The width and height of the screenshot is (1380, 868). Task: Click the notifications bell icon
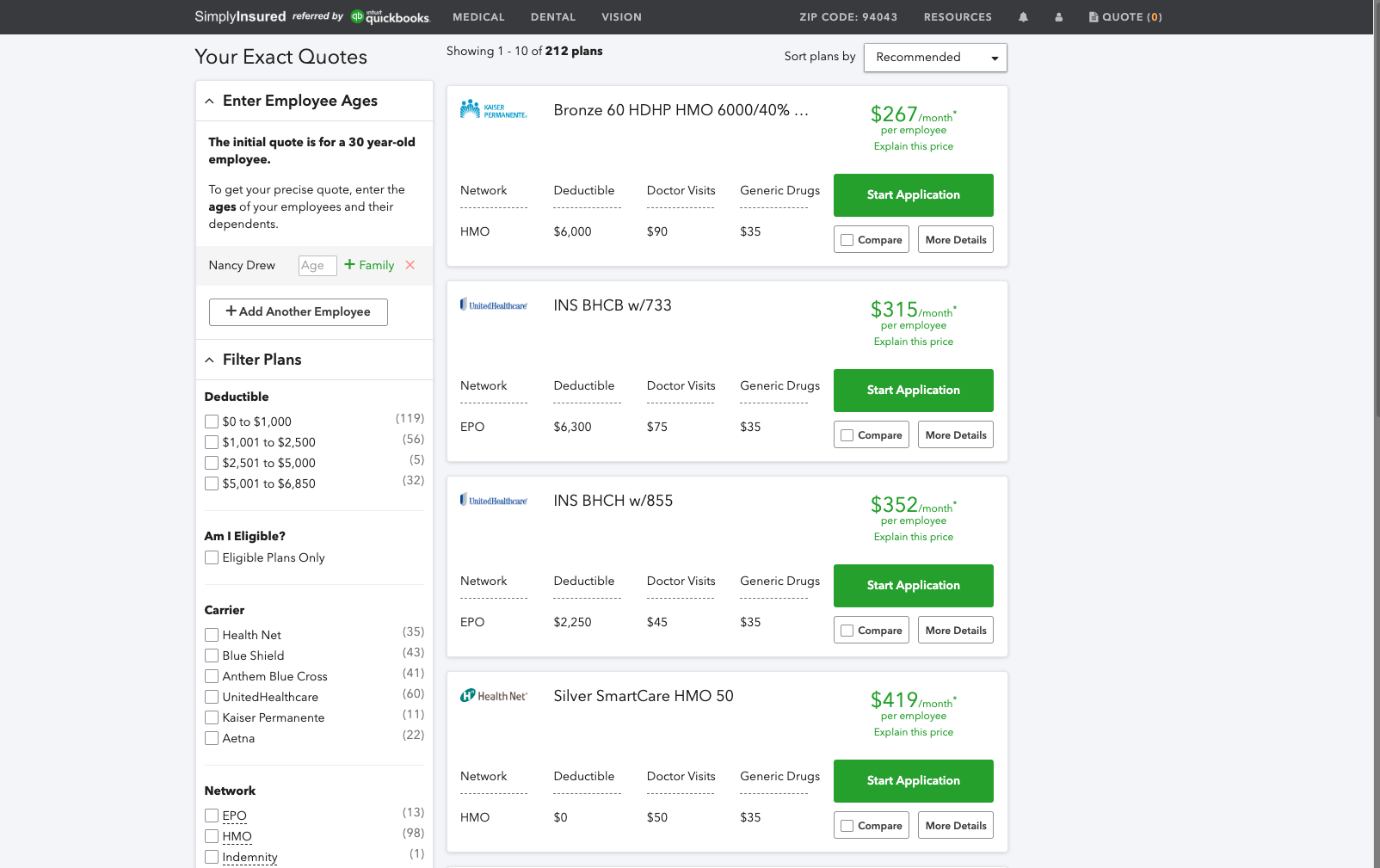(1023, 16)
